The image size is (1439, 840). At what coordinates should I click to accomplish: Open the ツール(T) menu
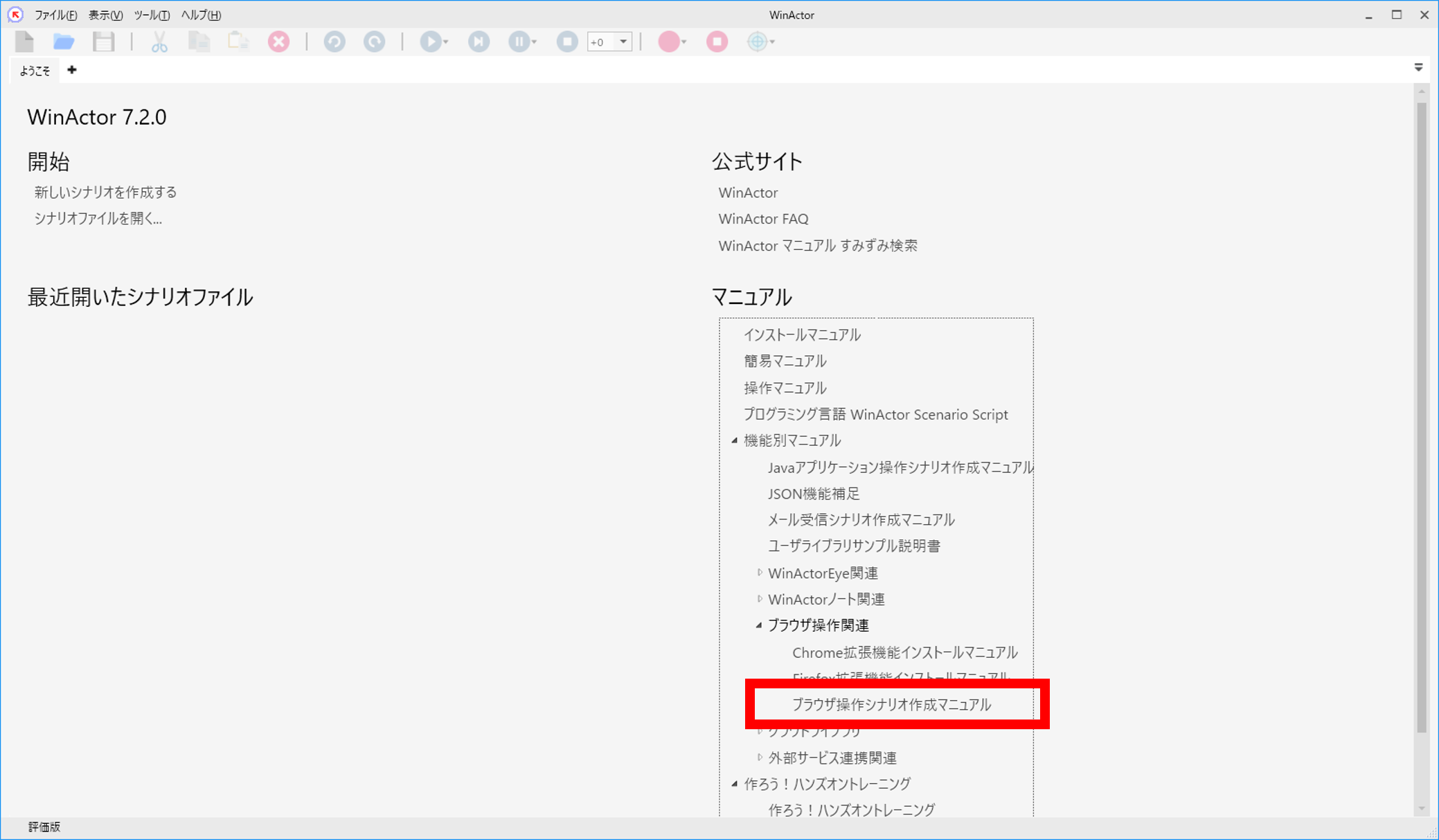152,15
